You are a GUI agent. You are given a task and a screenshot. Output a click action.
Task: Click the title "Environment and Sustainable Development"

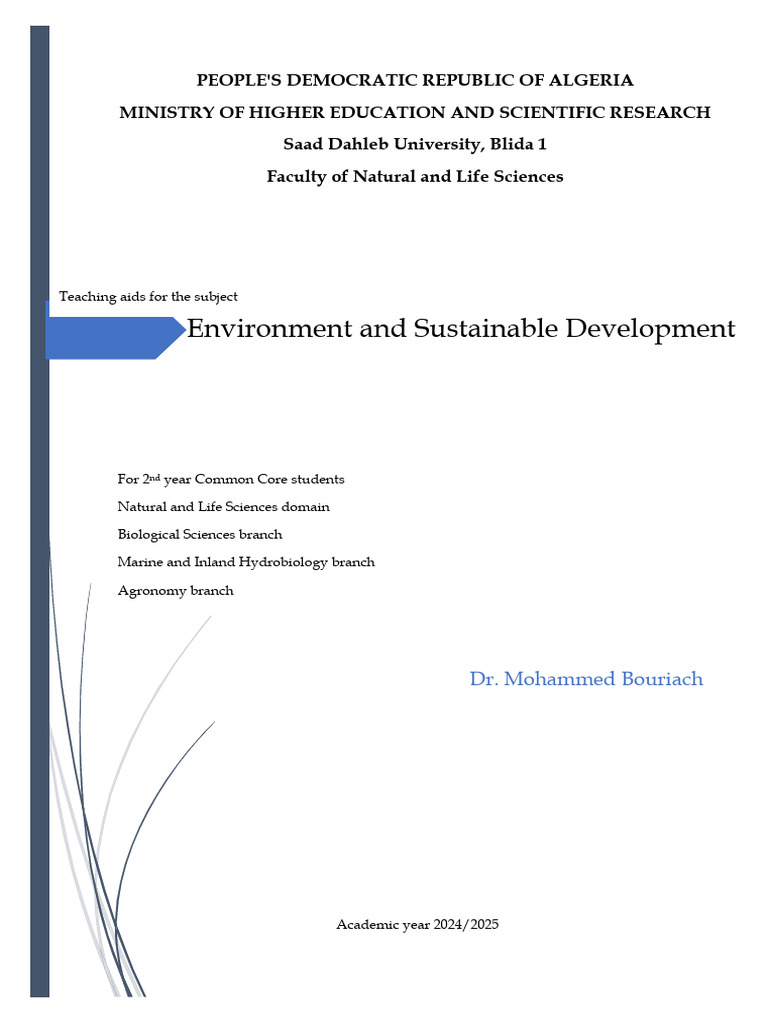pos(461,328)
